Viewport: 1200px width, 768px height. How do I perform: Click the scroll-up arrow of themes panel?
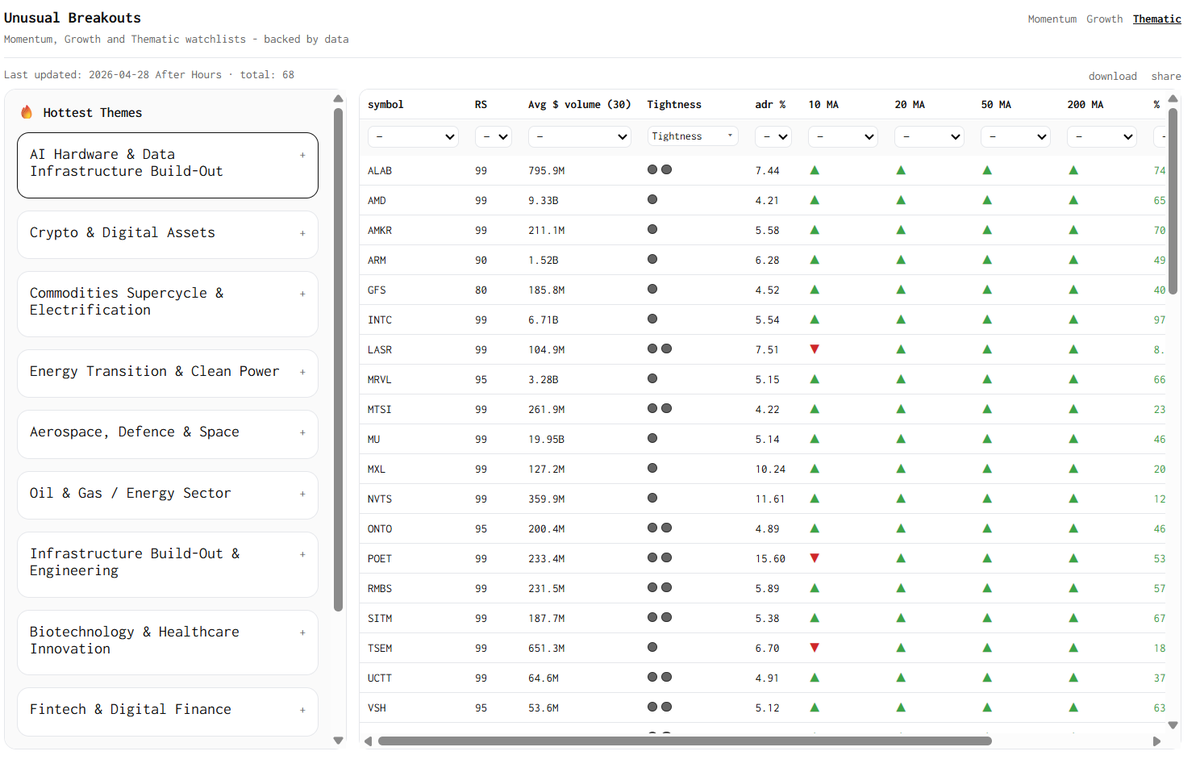[x=338, y=99]
